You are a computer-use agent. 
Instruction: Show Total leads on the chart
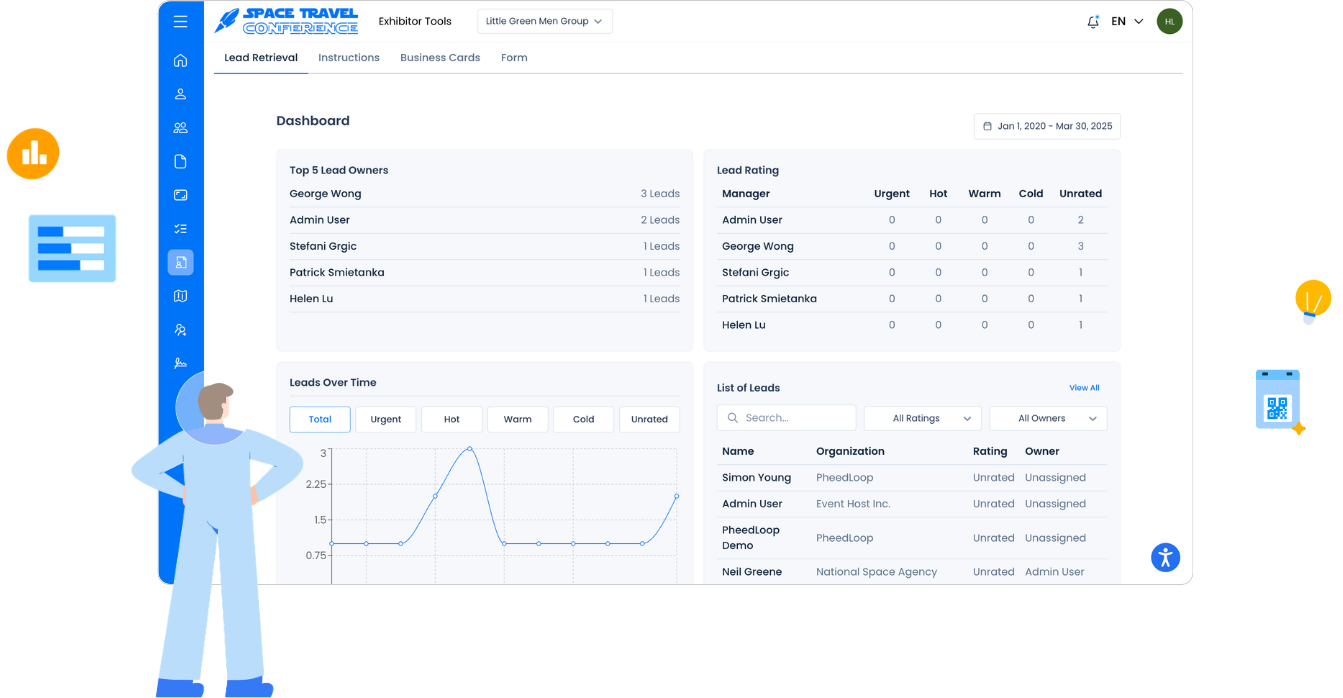coord(320,419)
